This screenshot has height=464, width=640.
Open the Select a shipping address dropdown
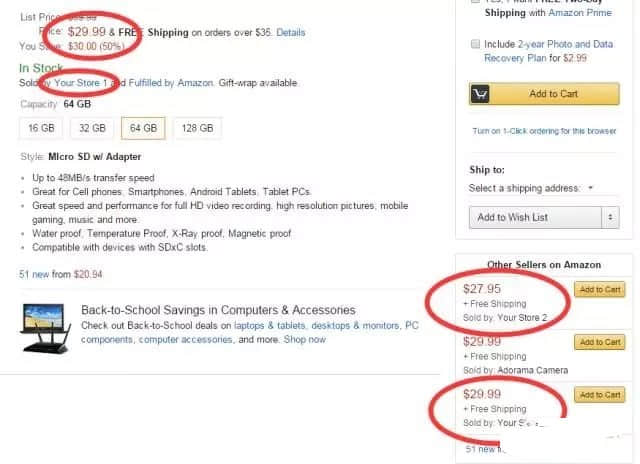[x=531, y=188]
